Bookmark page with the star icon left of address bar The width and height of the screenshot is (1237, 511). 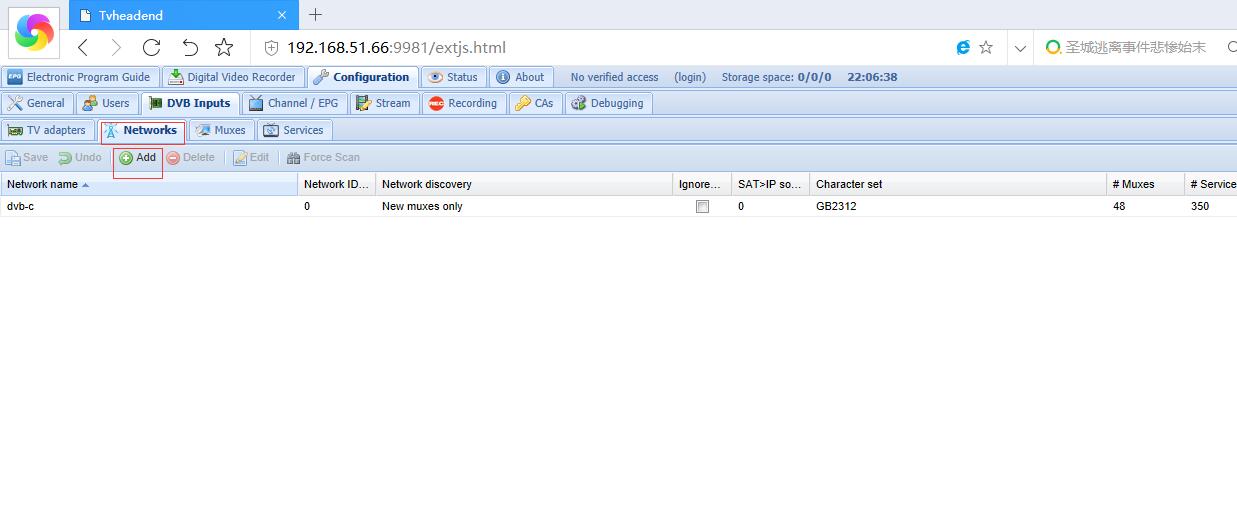[x=224, y=47]
